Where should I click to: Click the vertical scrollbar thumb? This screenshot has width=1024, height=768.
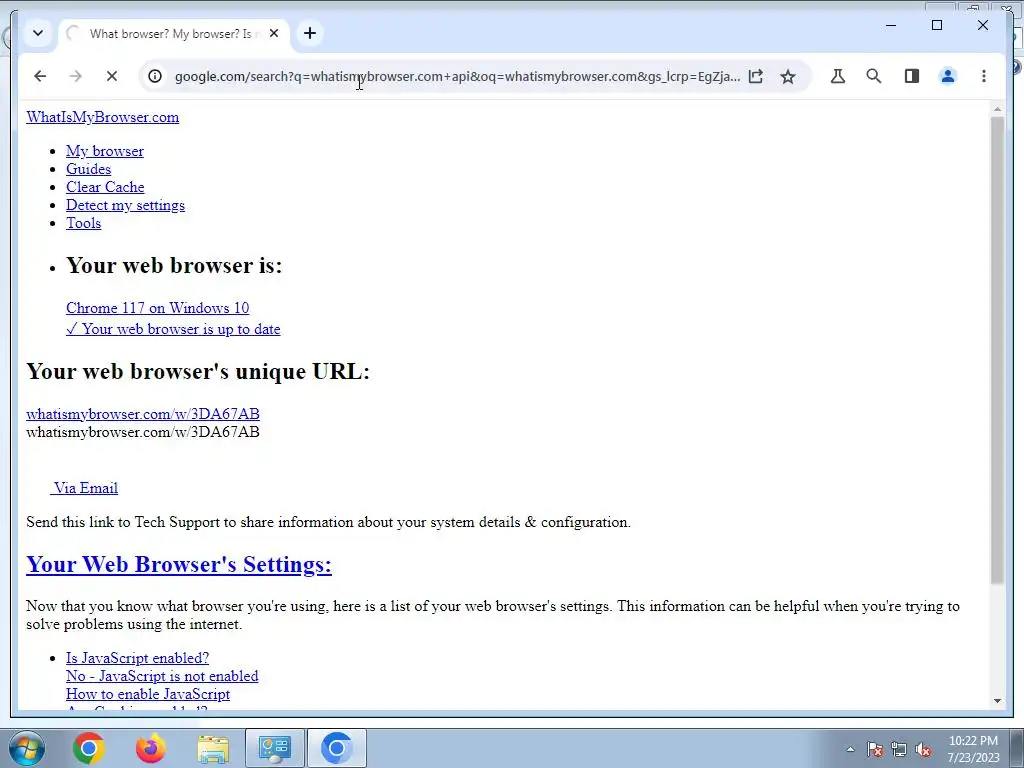click(x=997, y=350)
